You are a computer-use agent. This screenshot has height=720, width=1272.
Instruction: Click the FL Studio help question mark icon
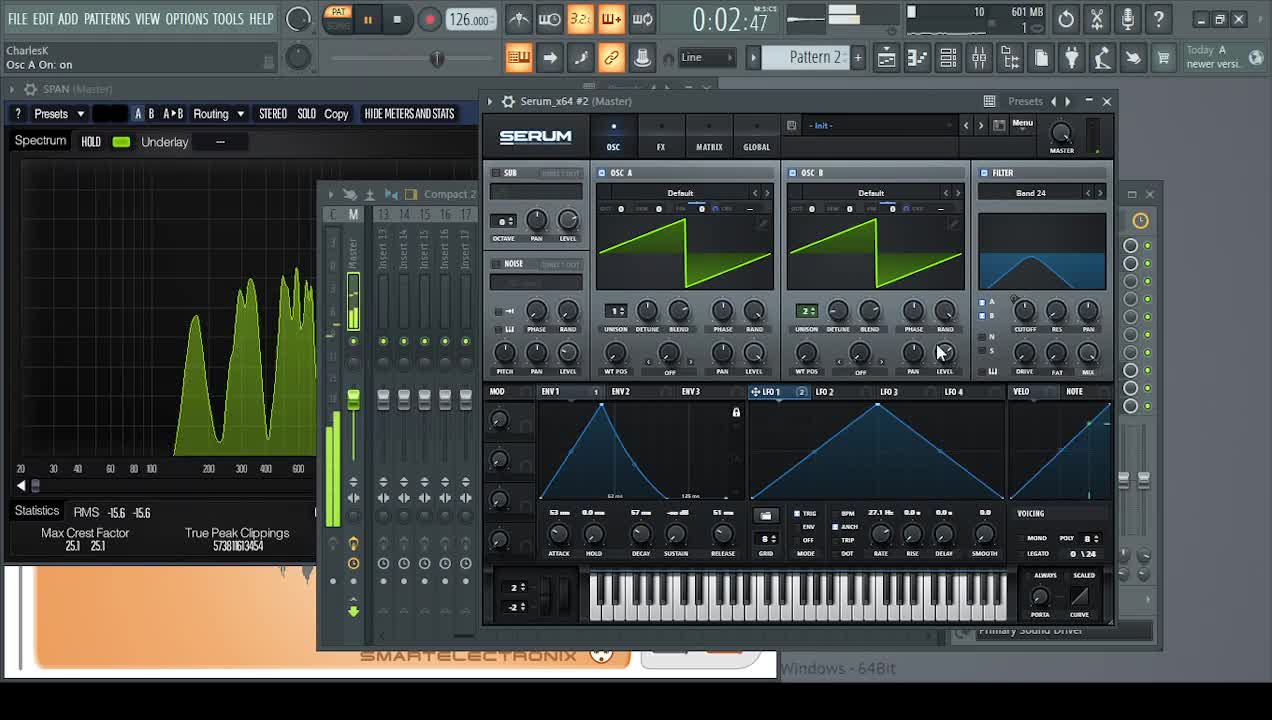click(1158, 19)
